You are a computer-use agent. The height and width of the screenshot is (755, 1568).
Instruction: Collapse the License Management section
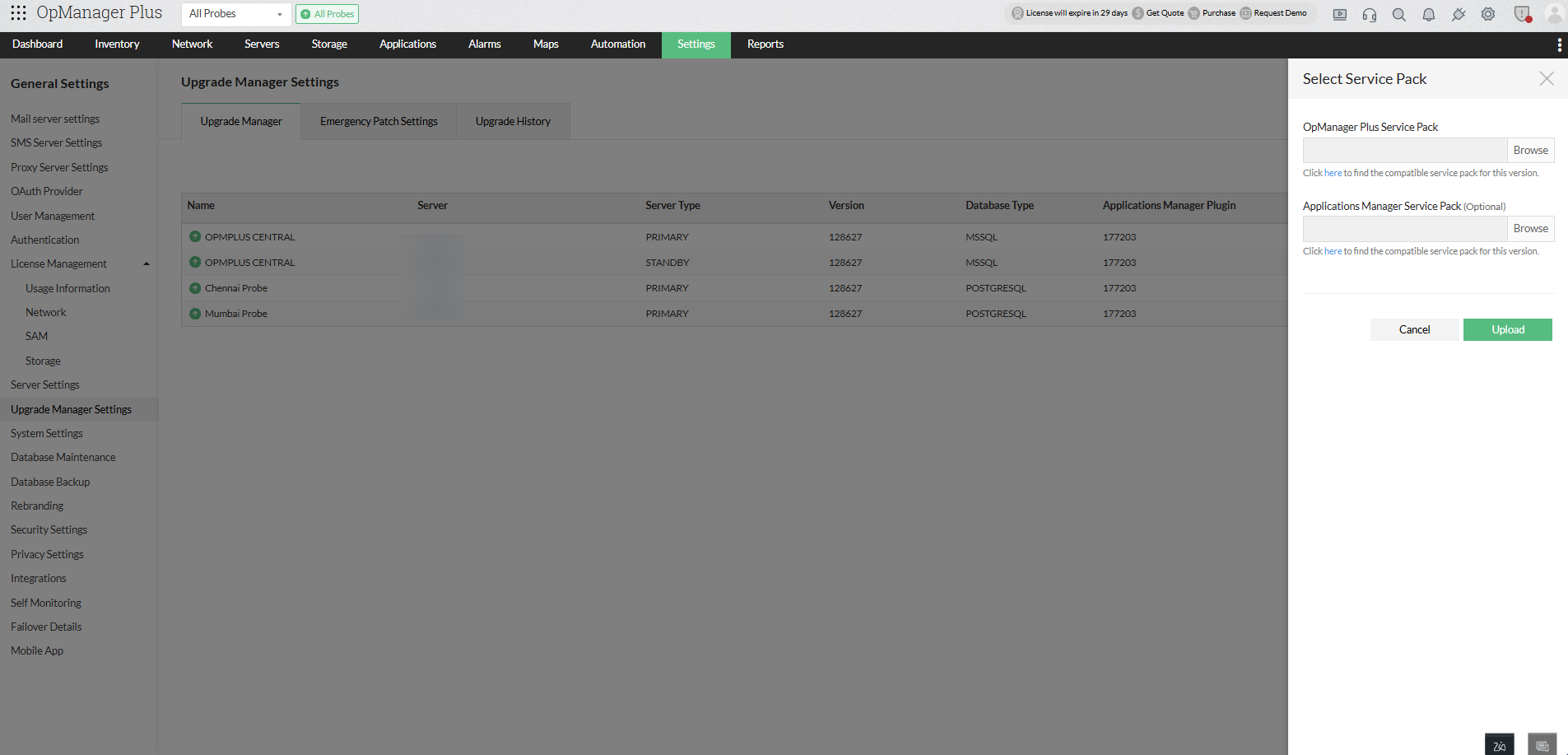click(147, 264)
